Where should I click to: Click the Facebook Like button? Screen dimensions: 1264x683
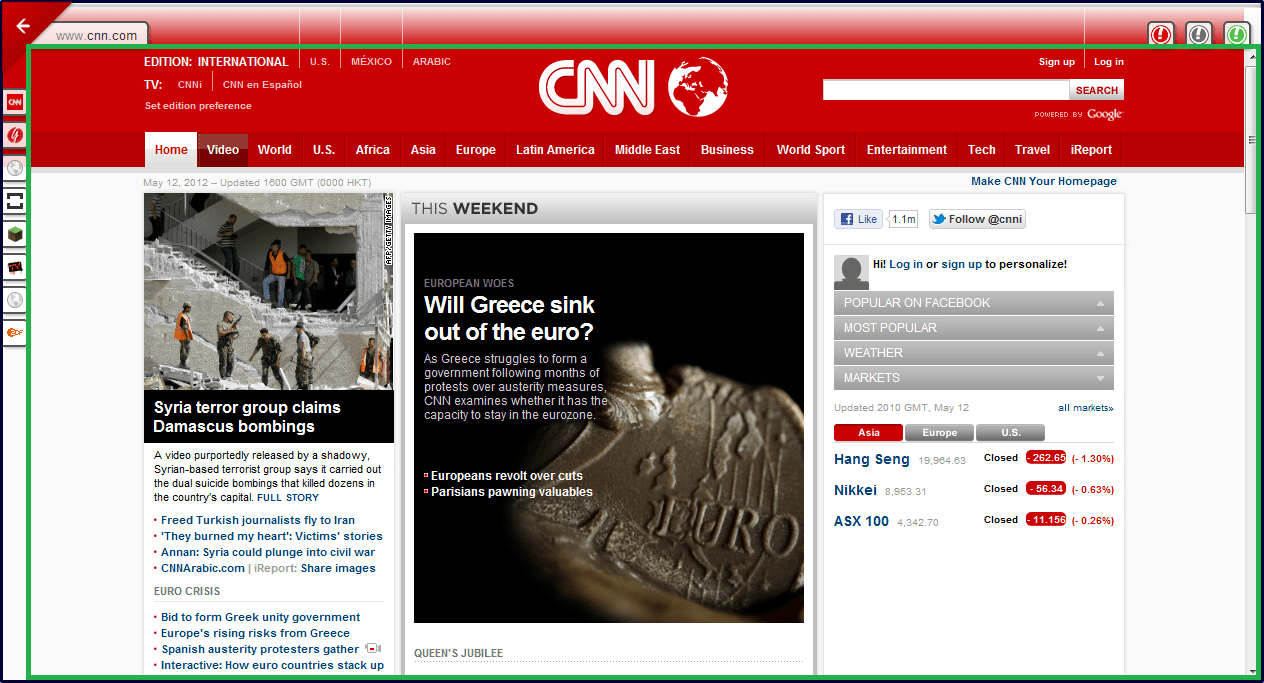(x=859, y=219)
